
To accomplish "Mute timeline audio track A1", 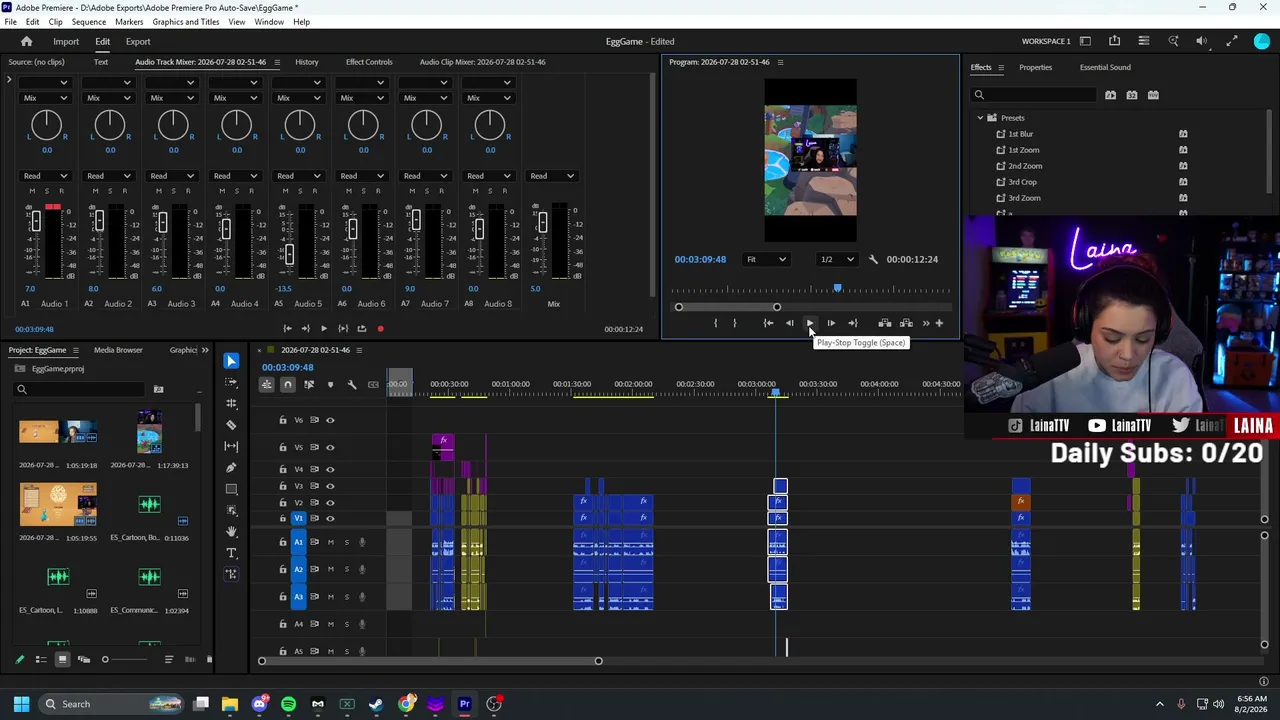I will tap(330, 542).
